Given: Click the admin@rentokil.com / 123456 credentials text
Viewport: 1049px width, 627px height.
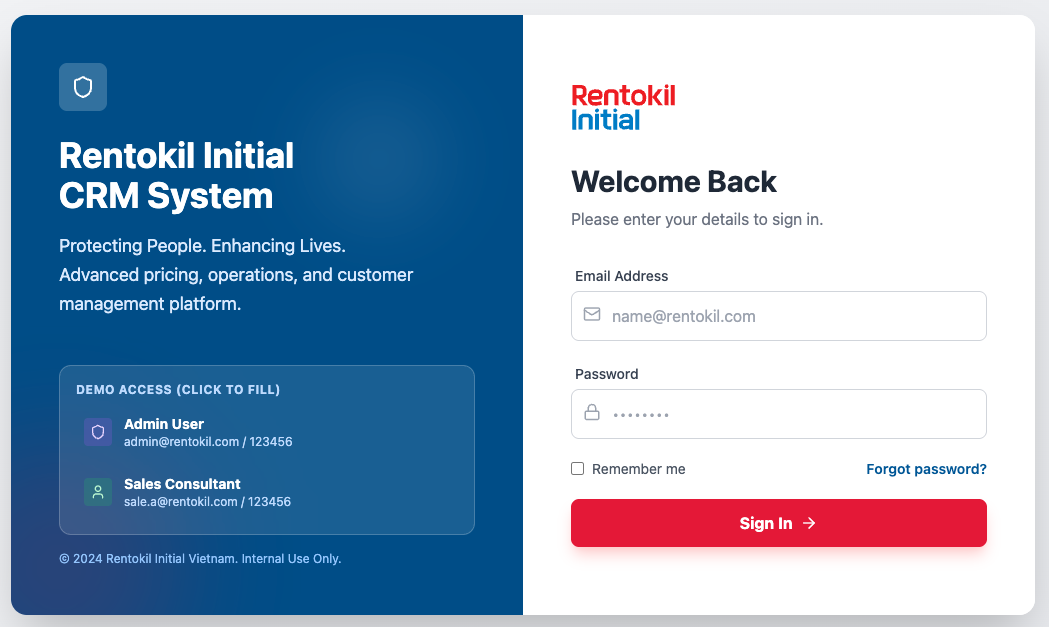Looking at the screenshot, I should coord(208,441).
